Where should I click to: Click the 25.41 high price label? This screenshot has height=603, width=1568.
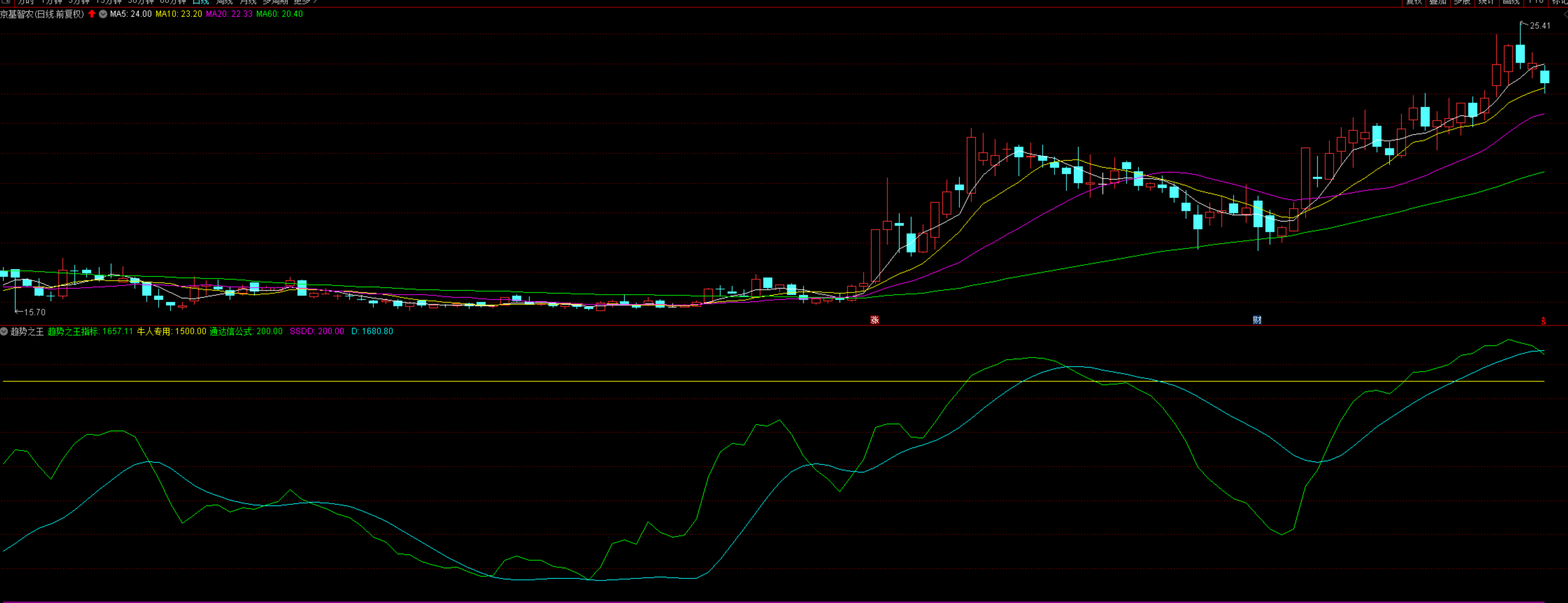coord(1540,26)
